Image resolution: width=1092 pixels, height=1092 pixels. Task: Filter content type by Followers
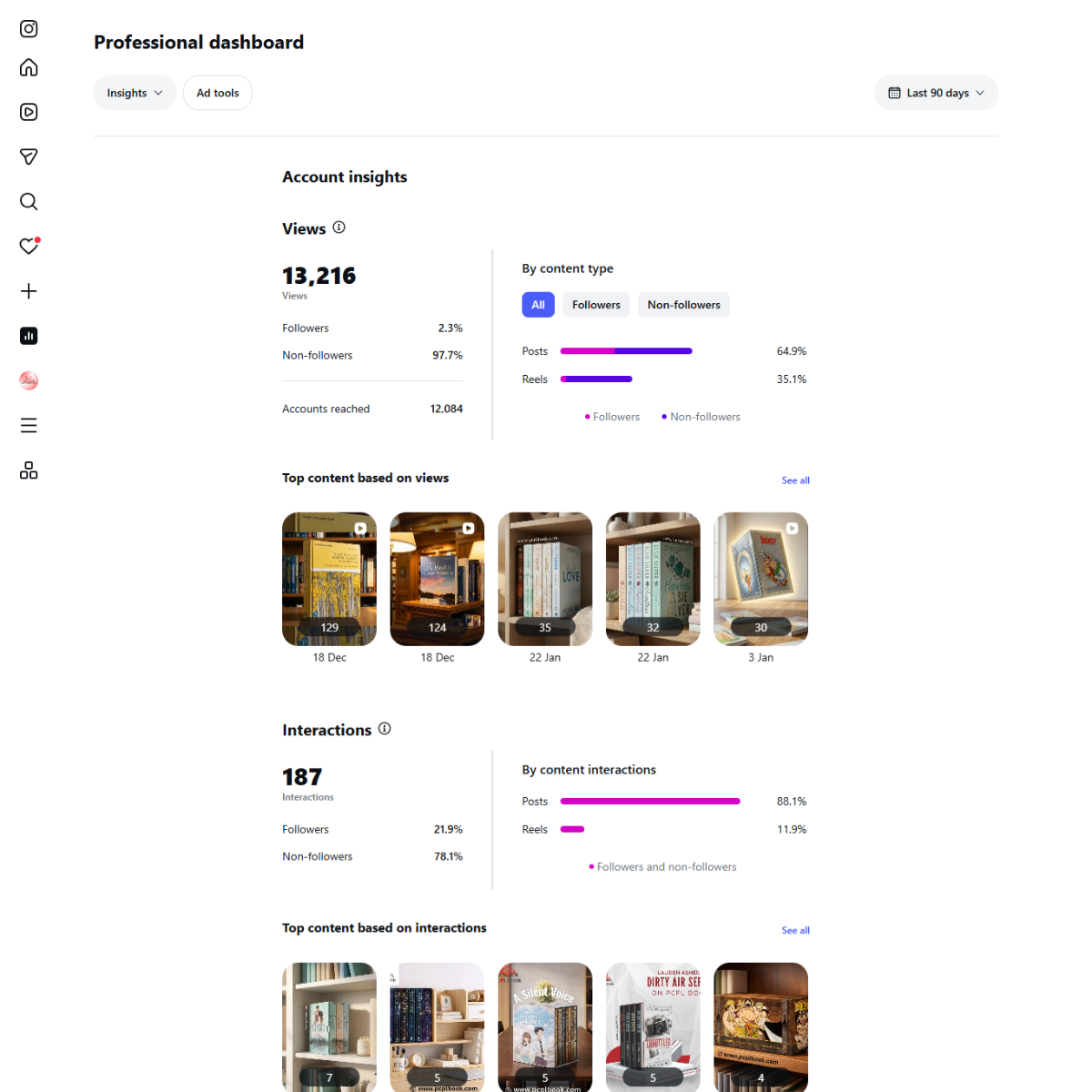596,305
